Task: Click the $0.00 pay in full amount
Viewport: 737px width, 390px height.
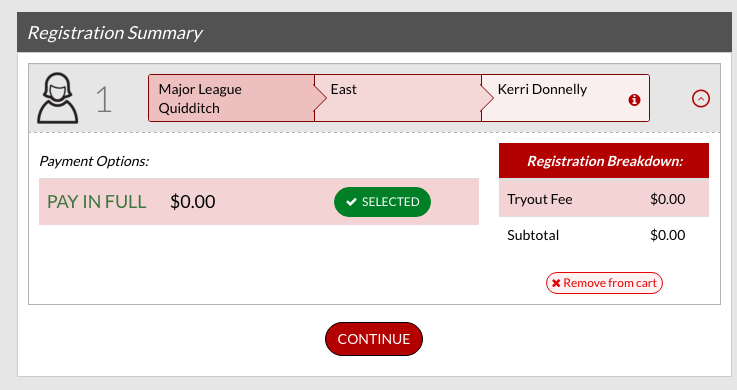Action: [x=193, y=202]
